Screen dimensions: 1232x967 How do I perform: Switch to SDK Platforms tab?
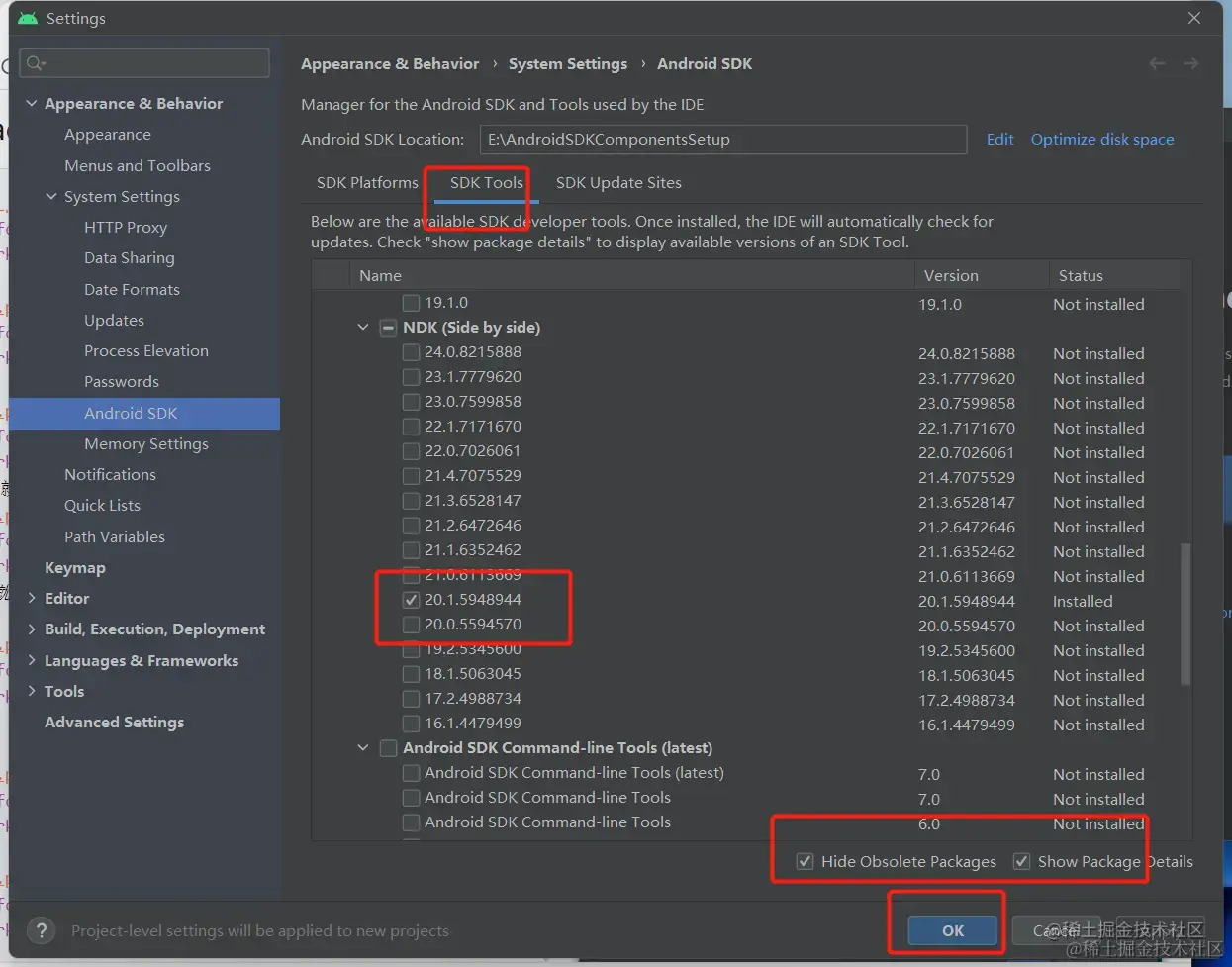[367, 182]
